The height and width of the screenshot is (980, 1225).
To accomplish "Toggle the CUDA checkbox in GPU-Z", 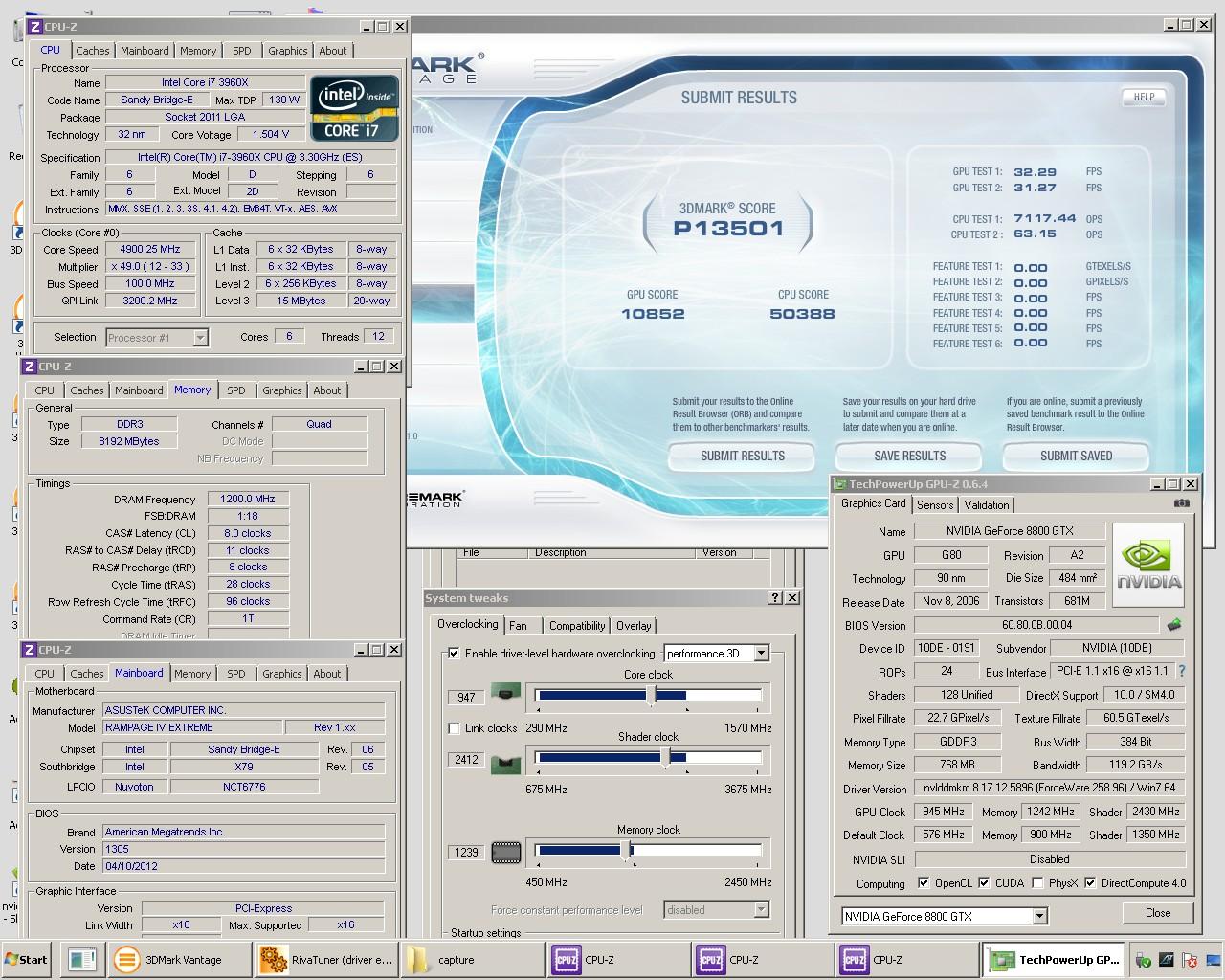I will pos(984,883).
